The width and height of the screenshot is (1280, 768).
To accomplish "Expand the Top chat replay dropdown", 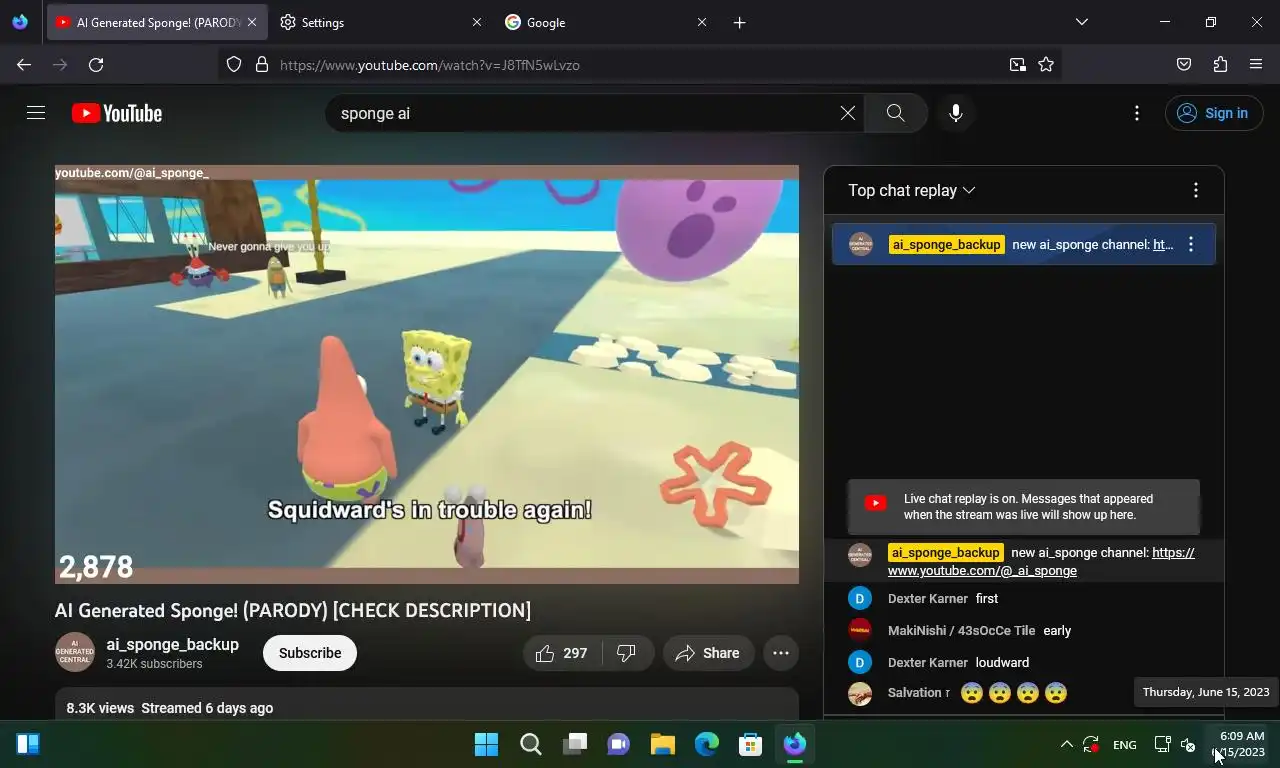I will (x=912, y=190).
